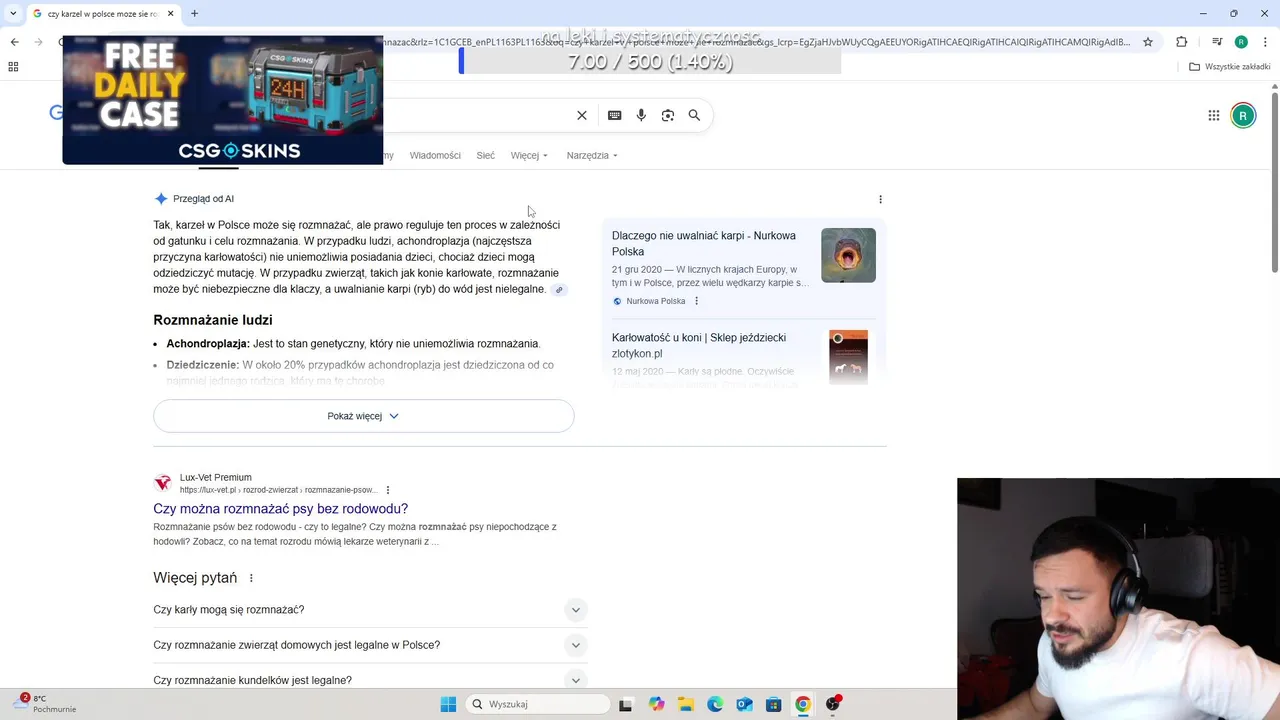Open the Windows Start menu

tap(448, 704)
